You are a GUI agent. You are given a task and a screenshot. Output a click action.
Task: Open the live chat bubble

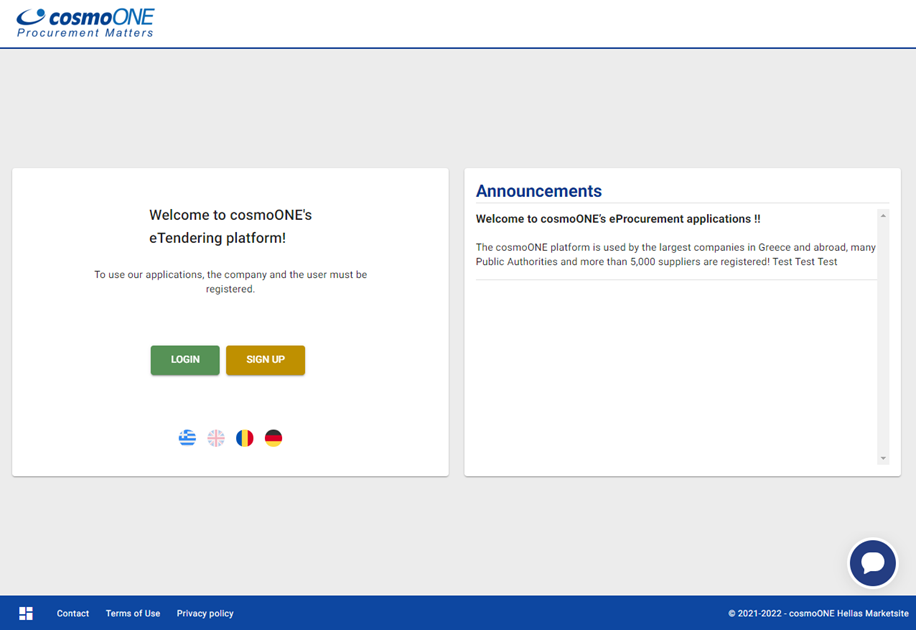click(873, 563)
